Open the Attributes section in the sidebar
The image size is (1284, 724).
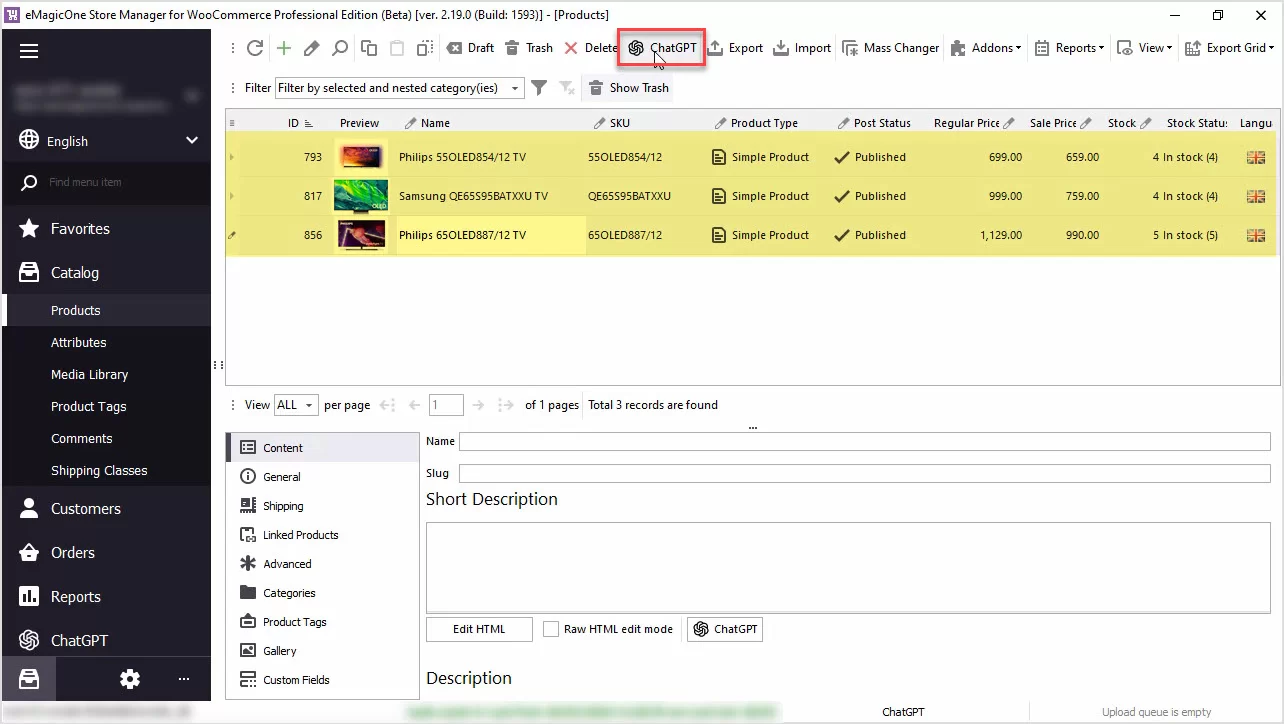(79, 342)
